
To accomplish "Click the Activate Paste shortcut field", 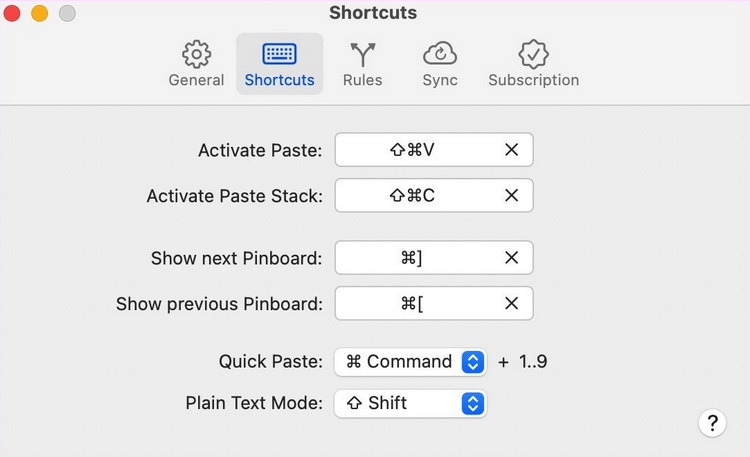I will (412, 150).
